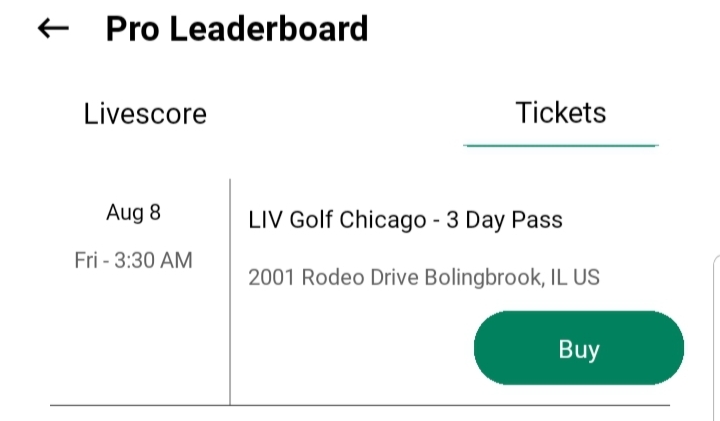Select the Tickets tab
Screen dimensions: 720x421
560,112
